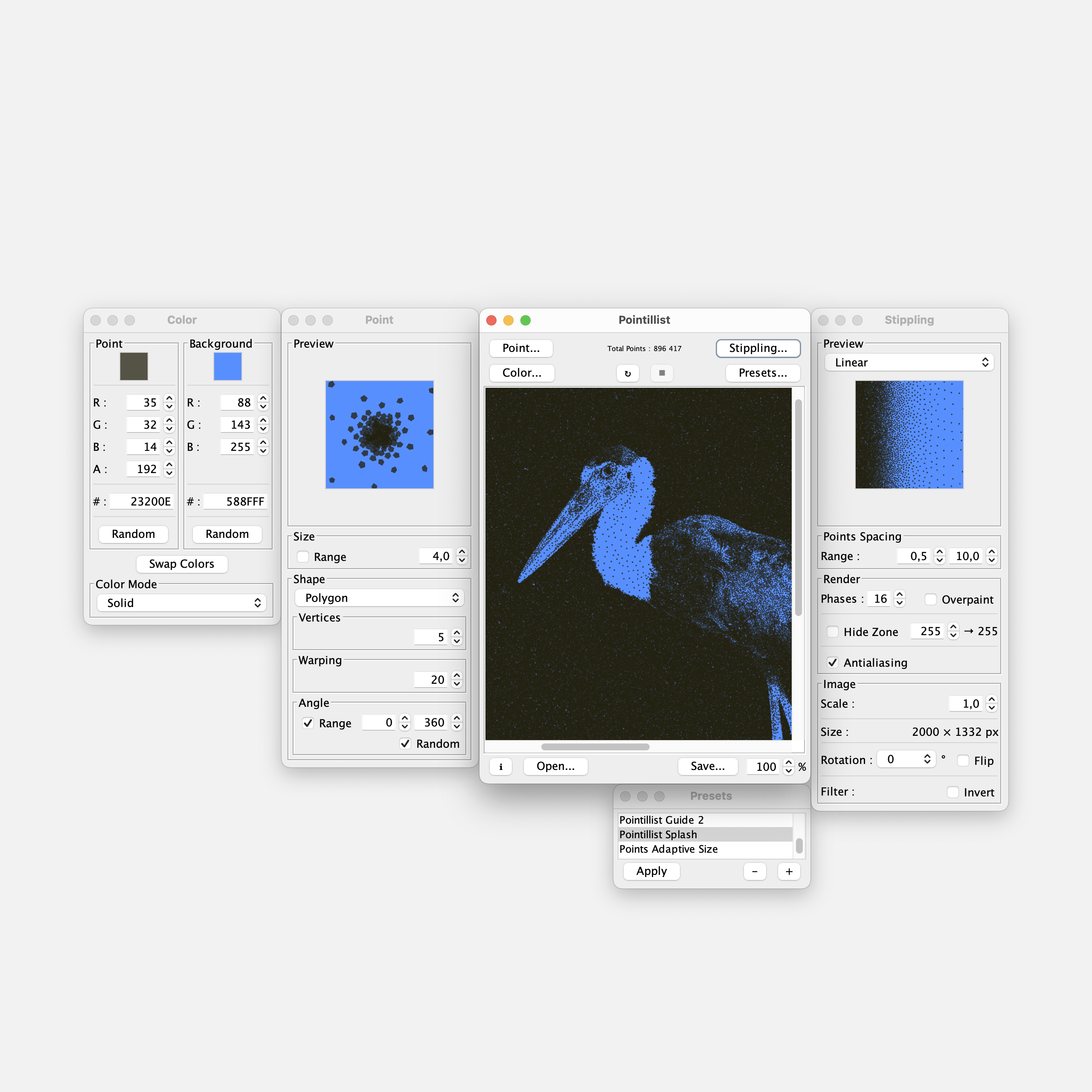Open the info button at bottom left

point(501,767)
